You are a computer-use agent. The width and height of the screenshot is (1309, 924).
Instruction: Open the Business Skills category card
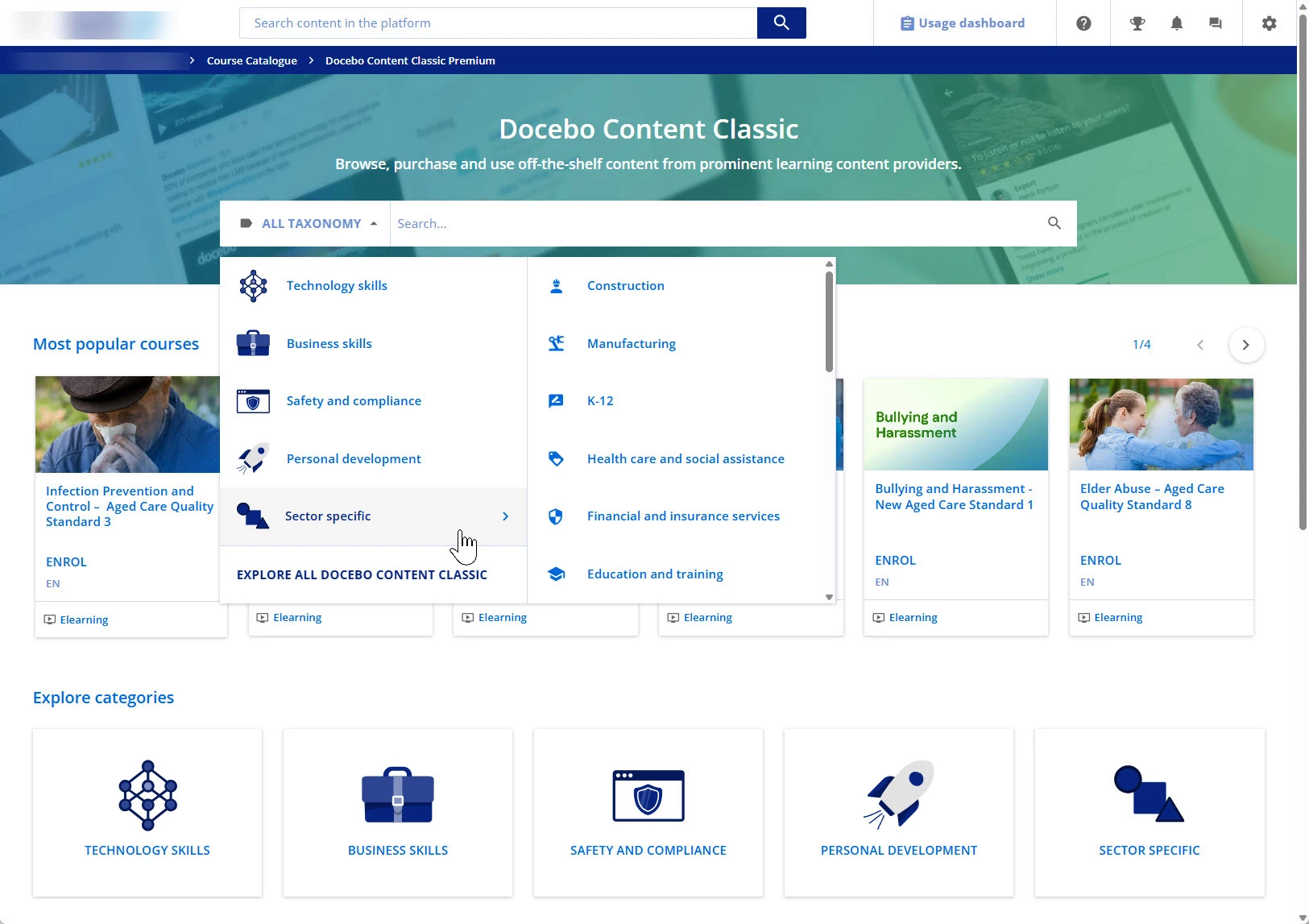point(398,813)
